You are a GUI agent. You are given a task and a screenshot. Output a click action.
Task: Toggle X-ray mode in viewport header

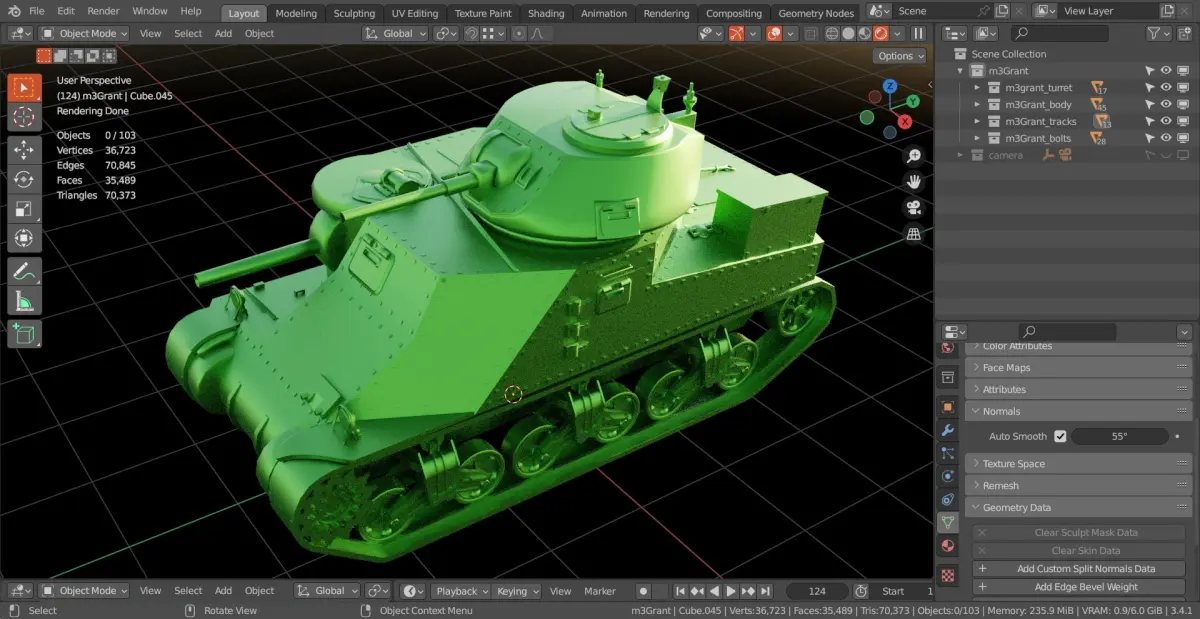click(810, 33)
